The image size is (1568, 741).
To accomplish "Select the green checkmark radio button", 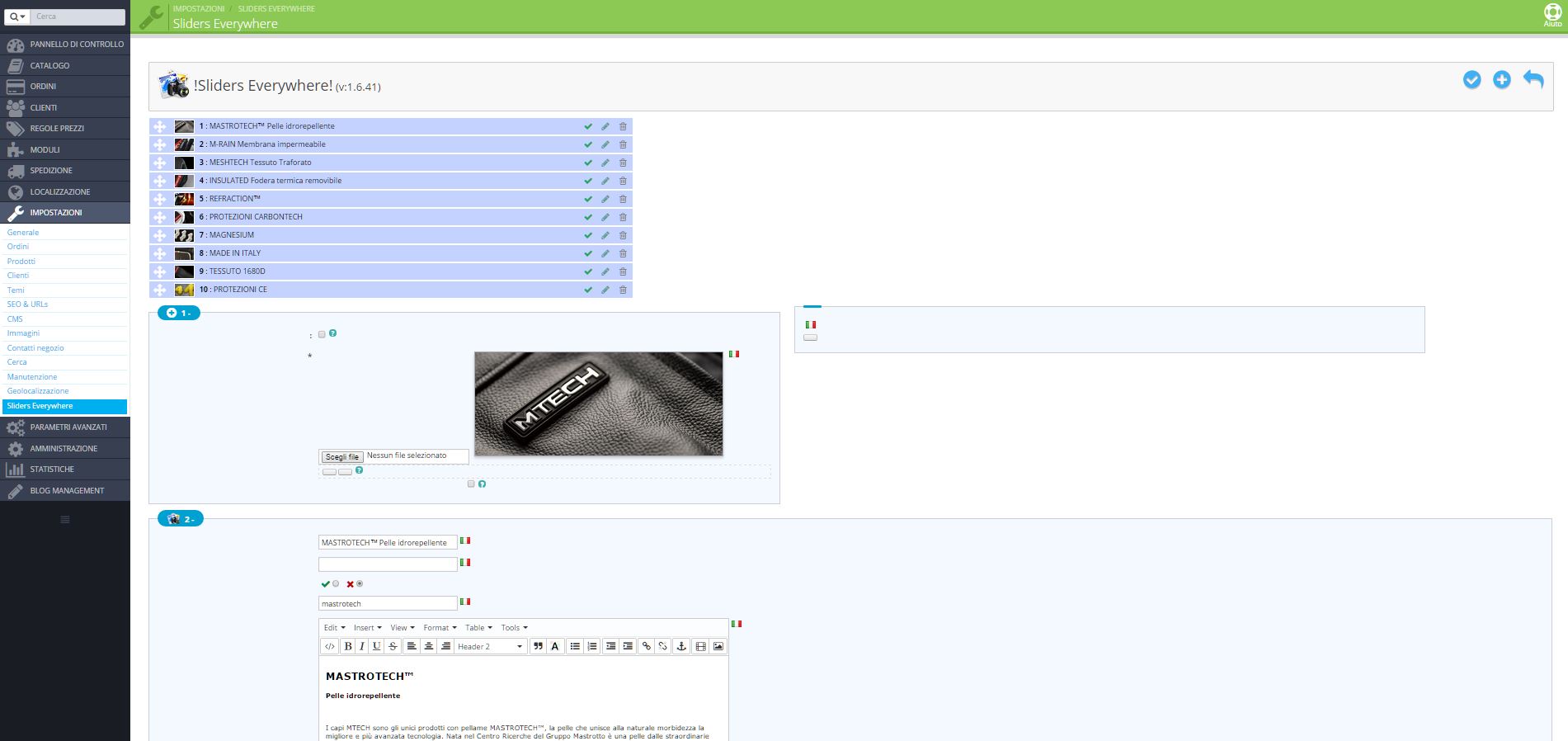I will click(x=336, y=584).
